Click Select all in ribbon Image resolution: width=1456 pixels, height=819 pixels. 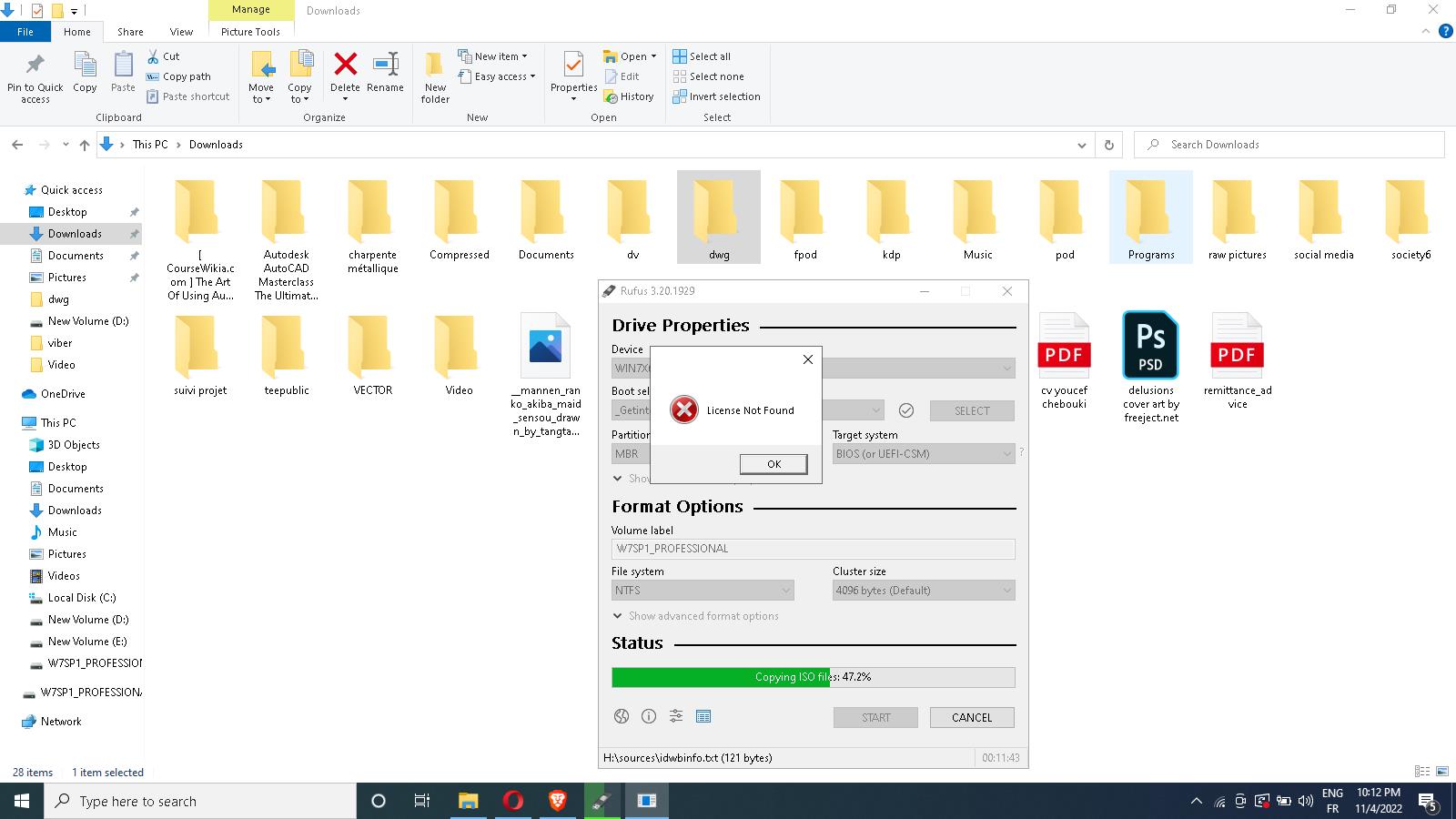pos(702,56)
